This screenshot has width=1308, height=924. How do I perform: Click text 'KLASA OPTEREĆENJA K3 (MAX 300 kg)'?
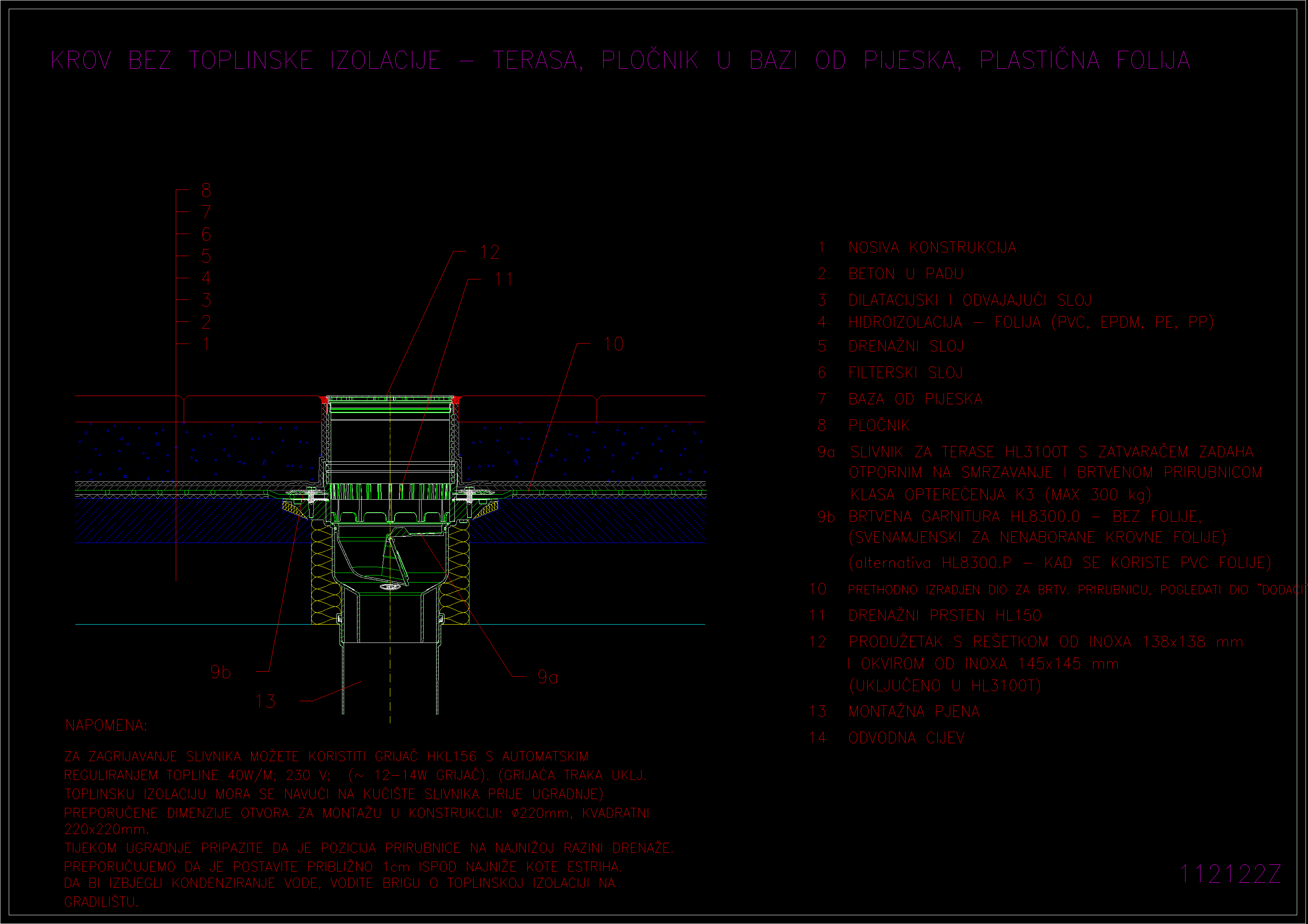click(x=1001, y=494)
